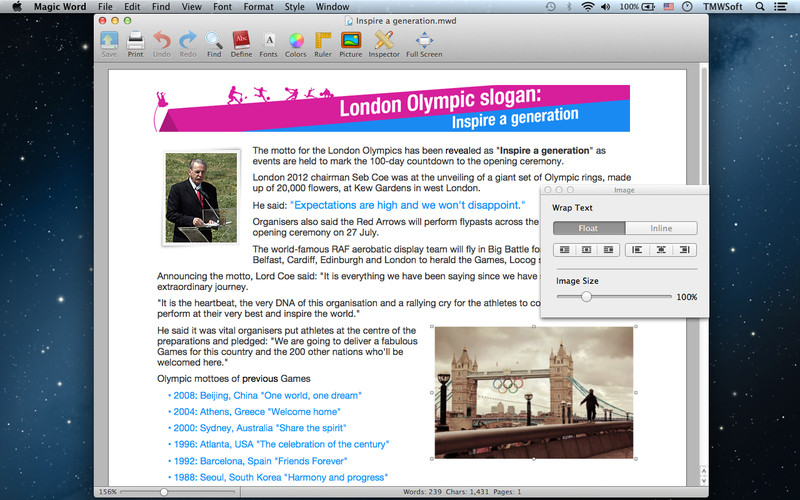Select the Tower Bridge picture
This screenshot has height=500, width=800.
(534, 392)
